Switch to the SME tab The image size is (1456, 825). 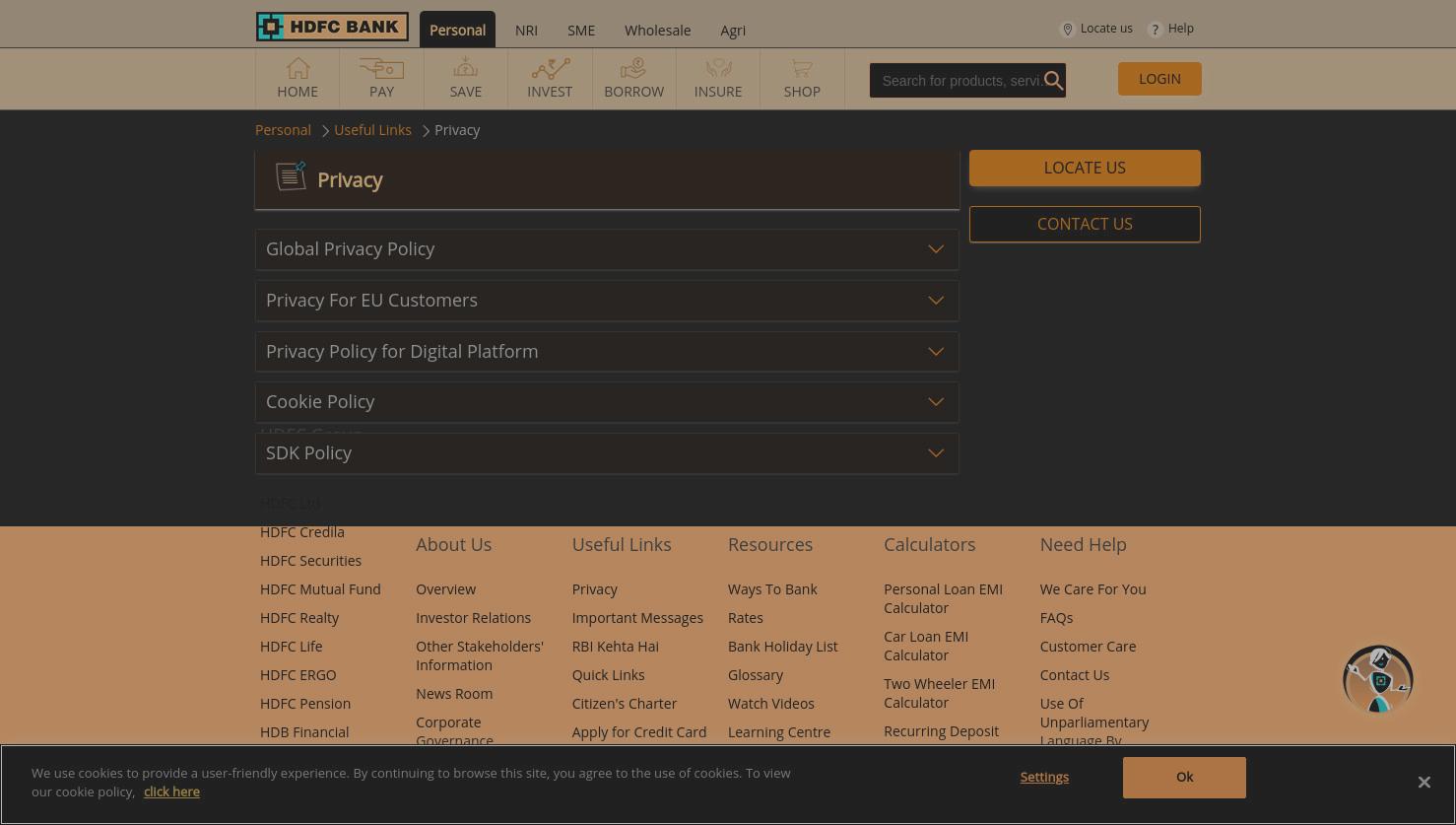(581, 31)
